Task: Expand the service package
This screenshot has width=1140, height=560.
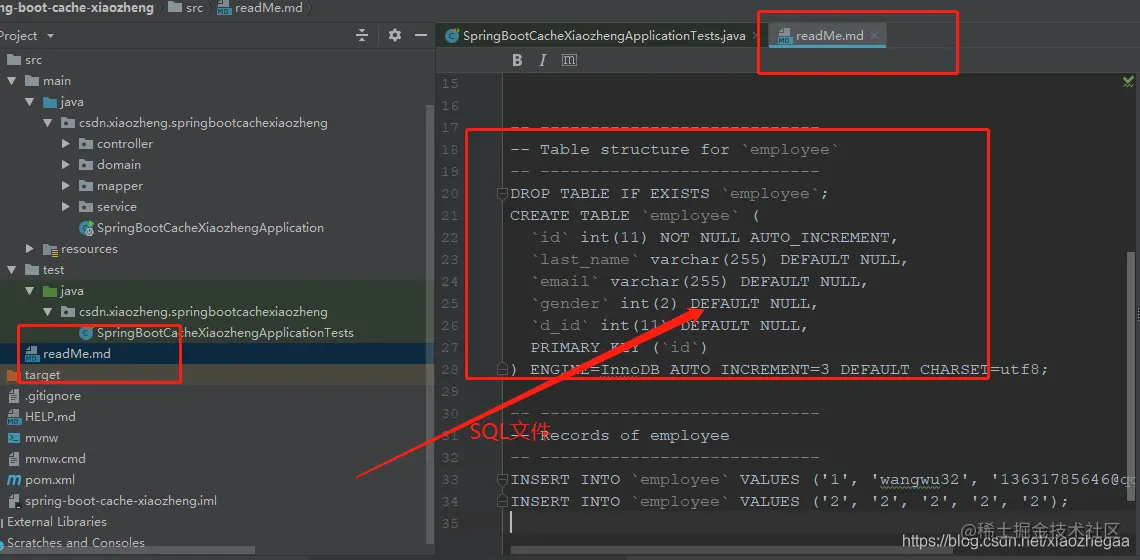Action: 66,207
